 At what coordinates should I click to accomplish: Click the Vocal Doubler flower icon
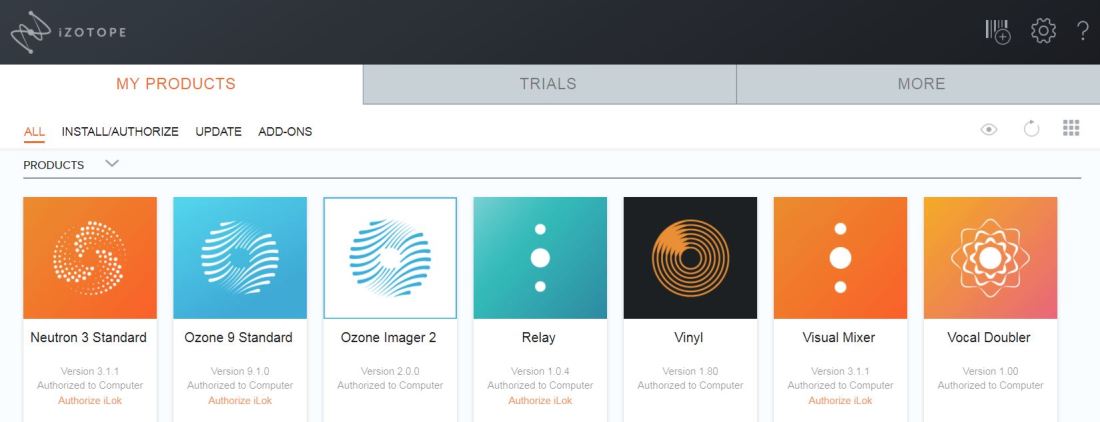coord(990,258)
